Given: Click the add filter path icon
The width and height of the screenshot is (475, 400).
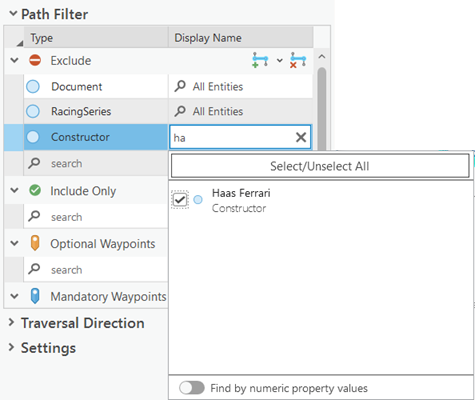Looking at the screenshot, I should (260, 60).
